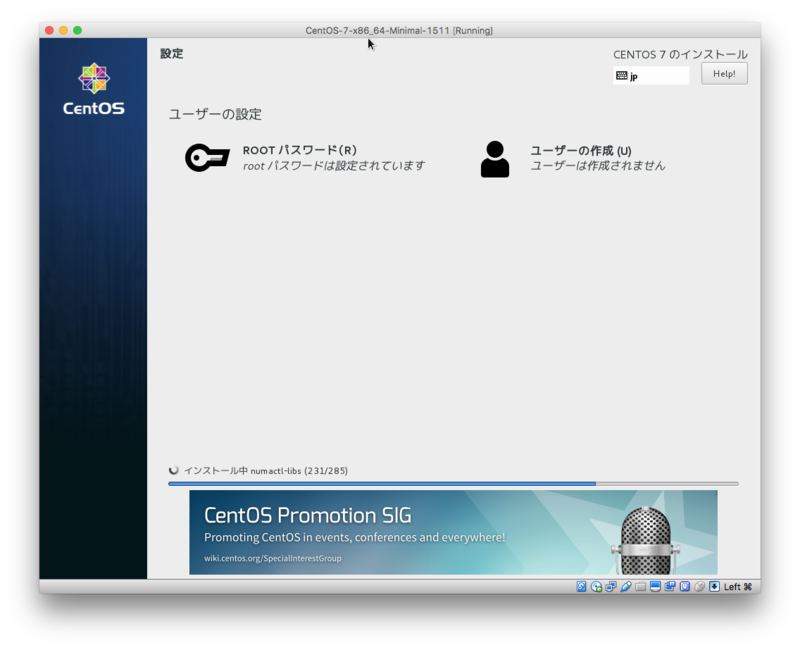The height and width of the screenshot is (650, 800).
Task: Click the CentOS Promotion SIG banner
Action: point(453,532)
